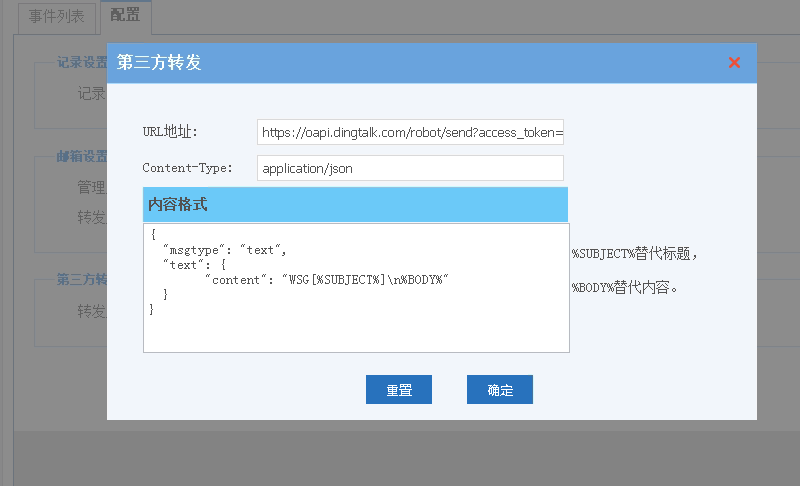
Task: Click the URL地址 input field
Action: point(410,133)
